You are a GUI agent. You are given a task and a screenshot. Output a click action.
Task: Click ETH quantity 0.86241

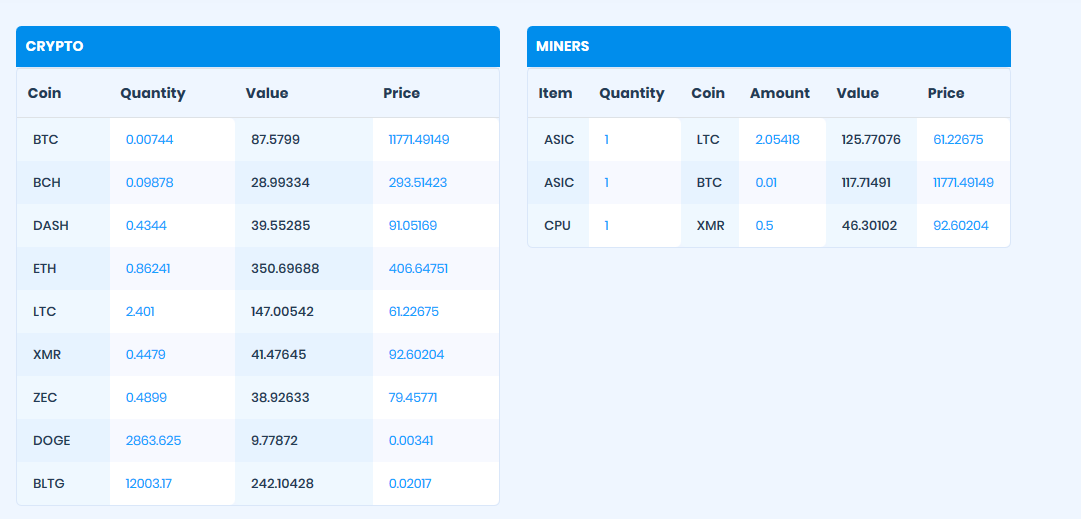pyautogui.click(x=148, y=269)
